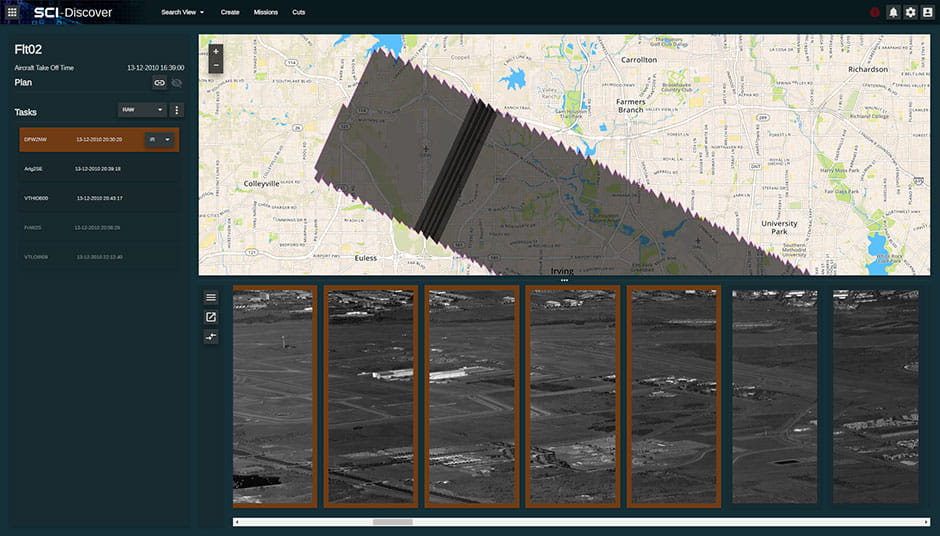Click the image adjustment sliders icon
Image resolution: width=940 pixels, height=536 pixels.
pyautogui.click(x=211, y=337)
